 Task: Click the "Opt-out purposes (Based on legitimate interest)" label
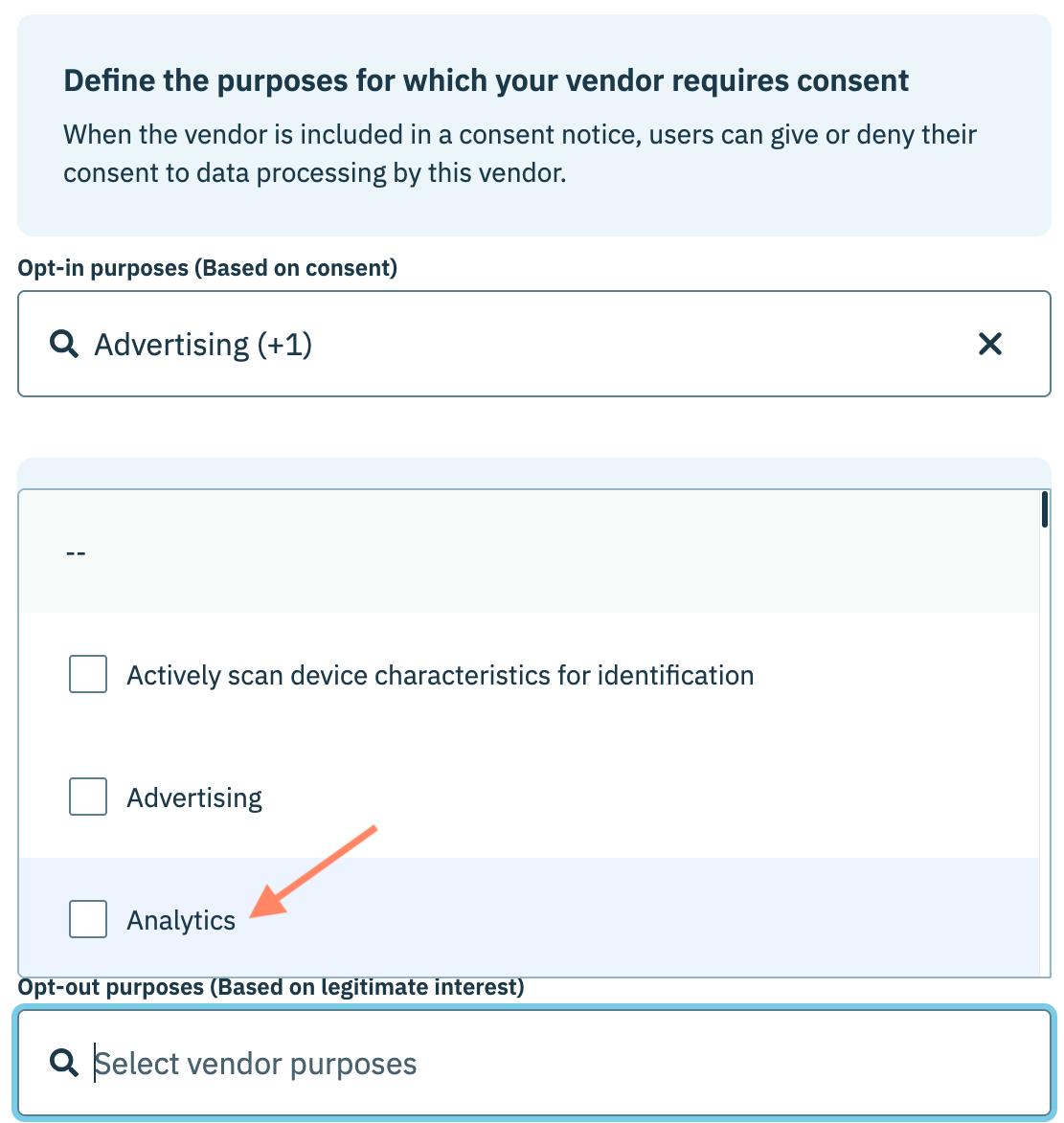click(271, 987)
